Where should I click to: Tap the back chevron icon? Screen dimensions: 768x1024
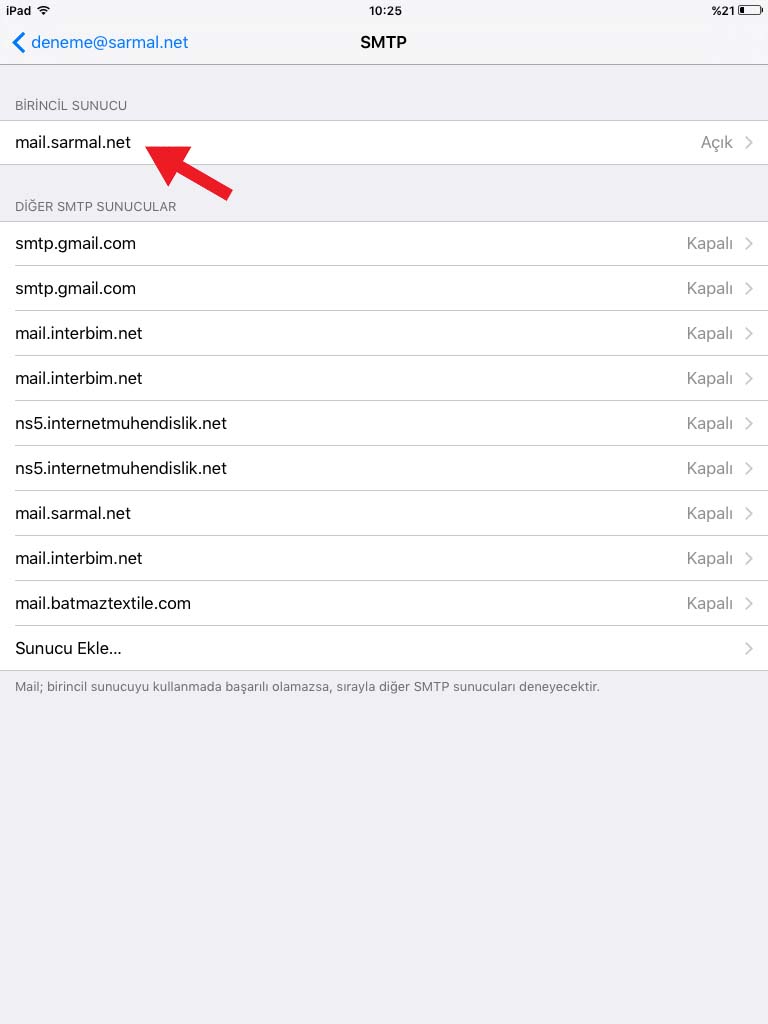tap(19, 42)
